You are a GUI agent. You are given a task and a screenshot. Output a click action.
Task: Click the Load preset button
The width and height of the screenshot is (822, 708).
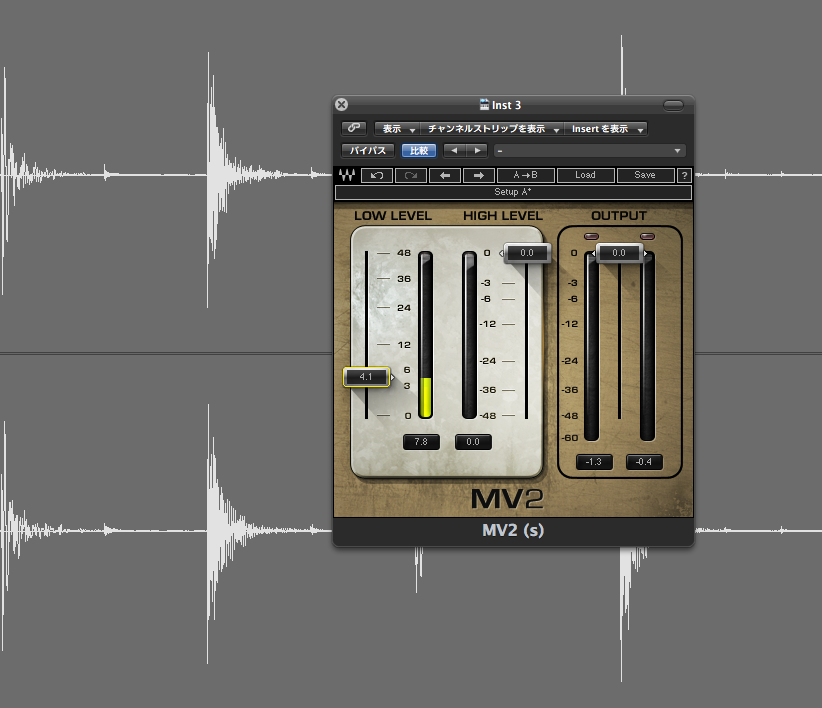coord(585,175)
